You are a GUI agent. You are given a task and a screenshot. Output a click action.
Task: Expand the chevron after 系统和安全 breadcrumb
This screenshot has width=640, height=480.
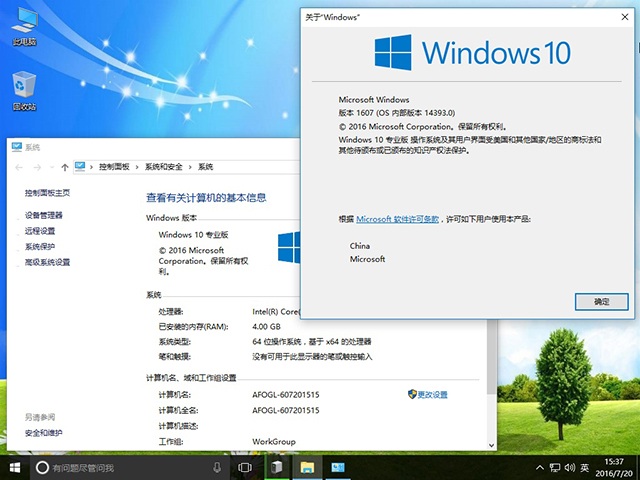(190, 167)
